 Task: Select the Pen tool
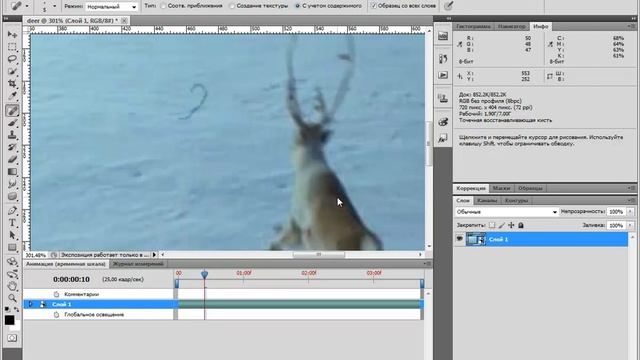coord(12,211)
